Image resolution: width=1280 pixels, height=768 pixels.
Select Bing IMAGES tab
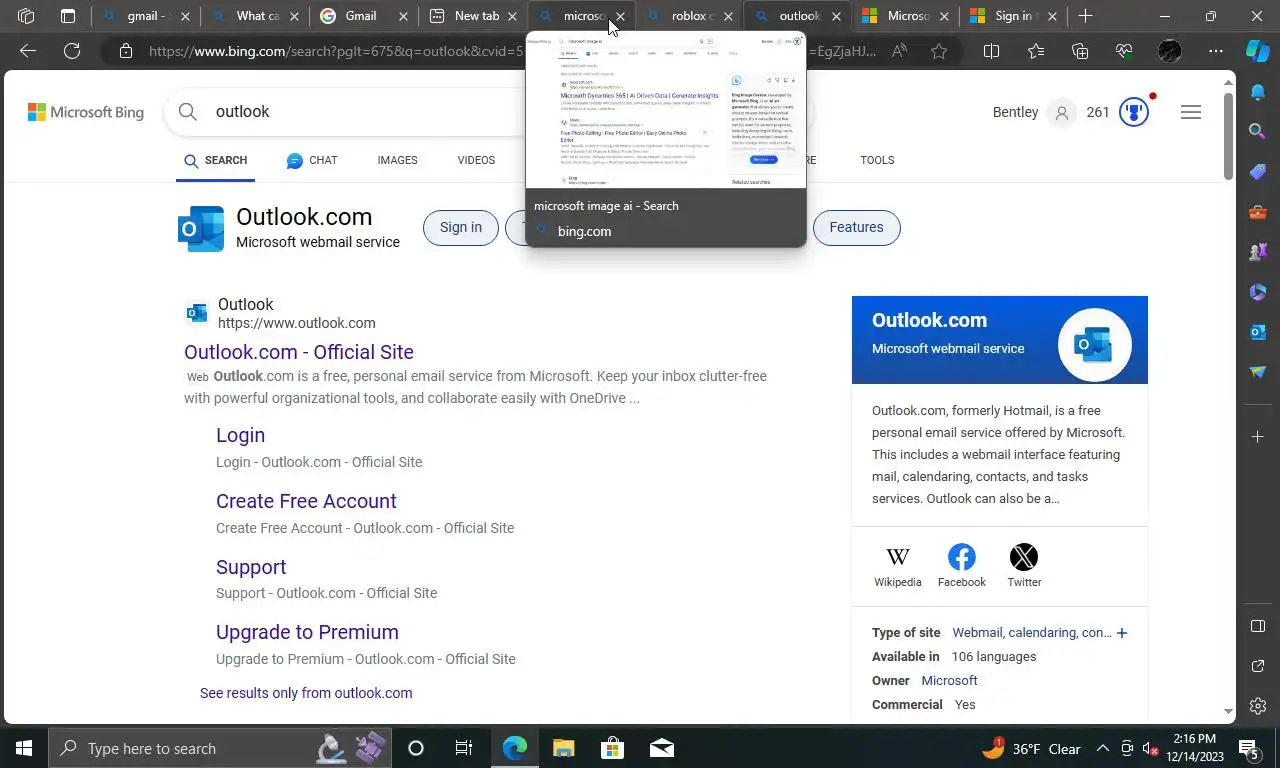[x=397, y=160]
